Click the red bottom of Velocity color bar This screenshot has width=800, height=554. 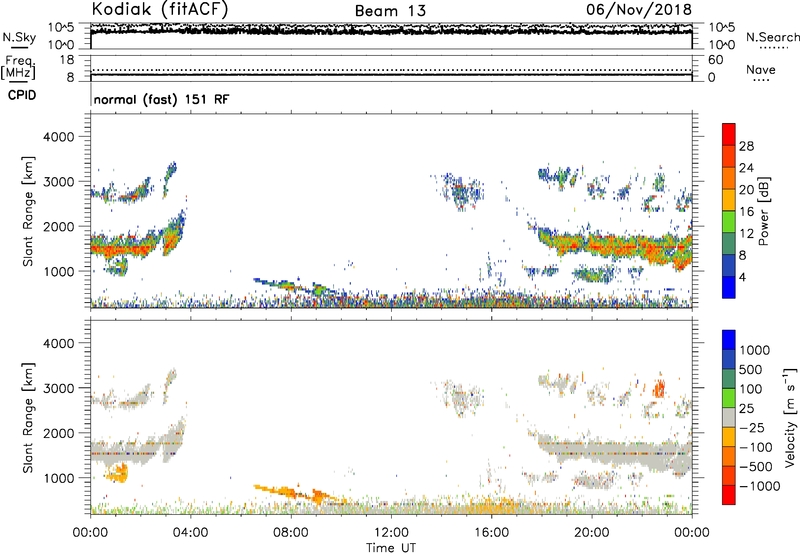click(729, 495)
